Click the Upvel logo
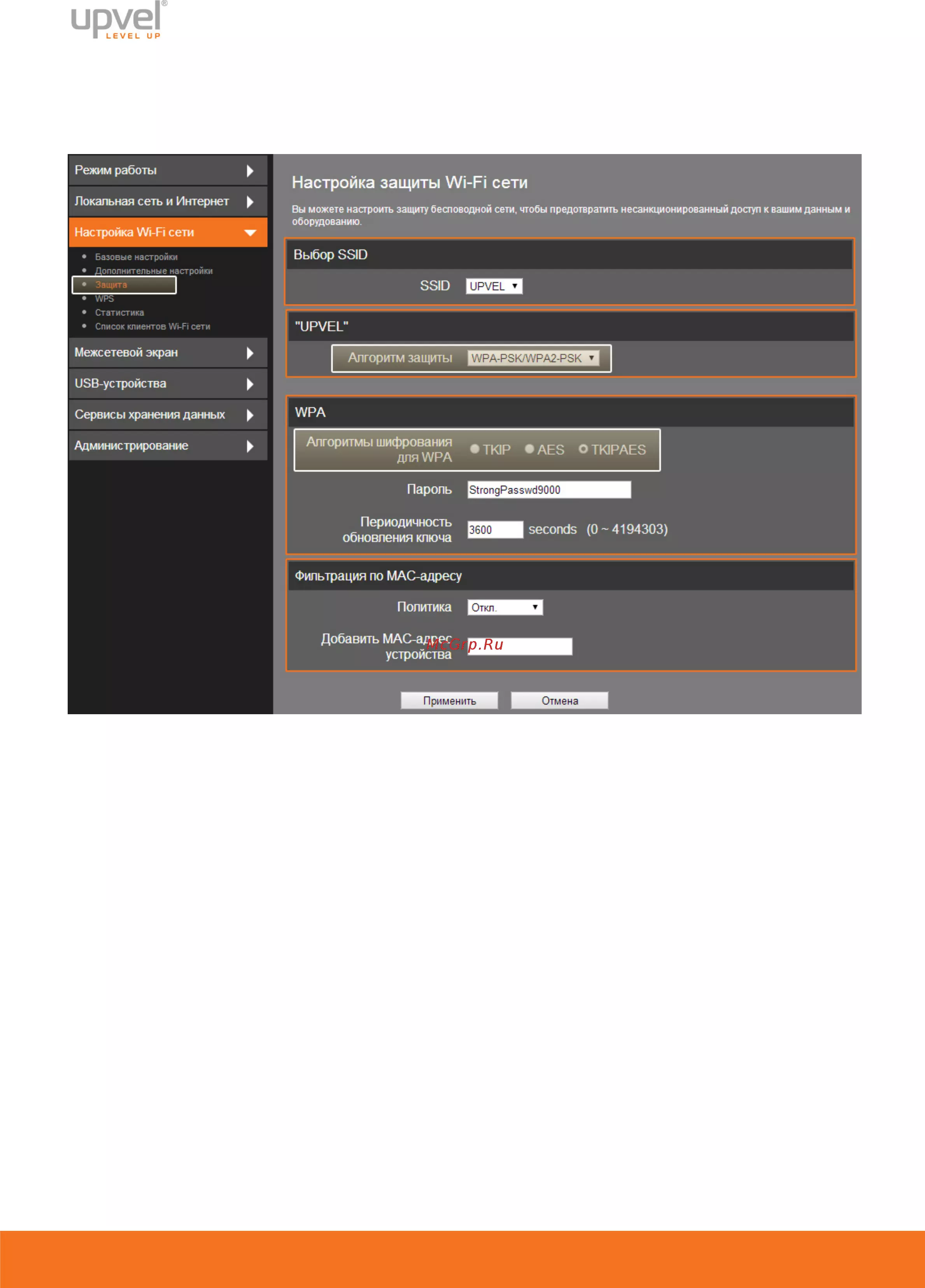Screen dimensions: 925x1288 point(117,20)
